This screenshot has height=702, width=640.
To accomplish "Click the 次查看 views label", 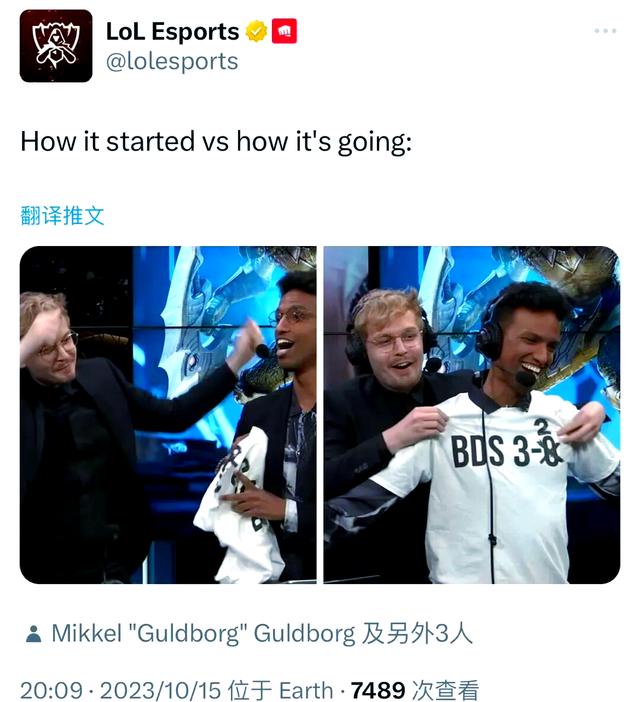I will click(445, 690).
